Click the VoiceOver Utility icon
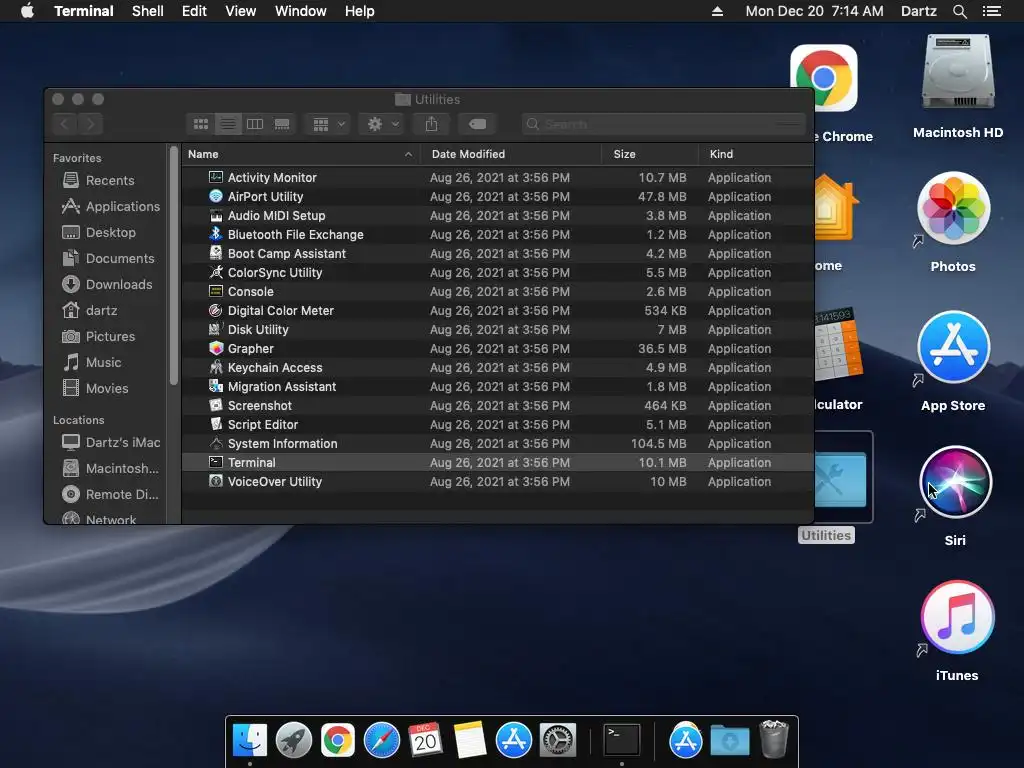The height and width of the screenshot is (768, 1024). point(216,481)
